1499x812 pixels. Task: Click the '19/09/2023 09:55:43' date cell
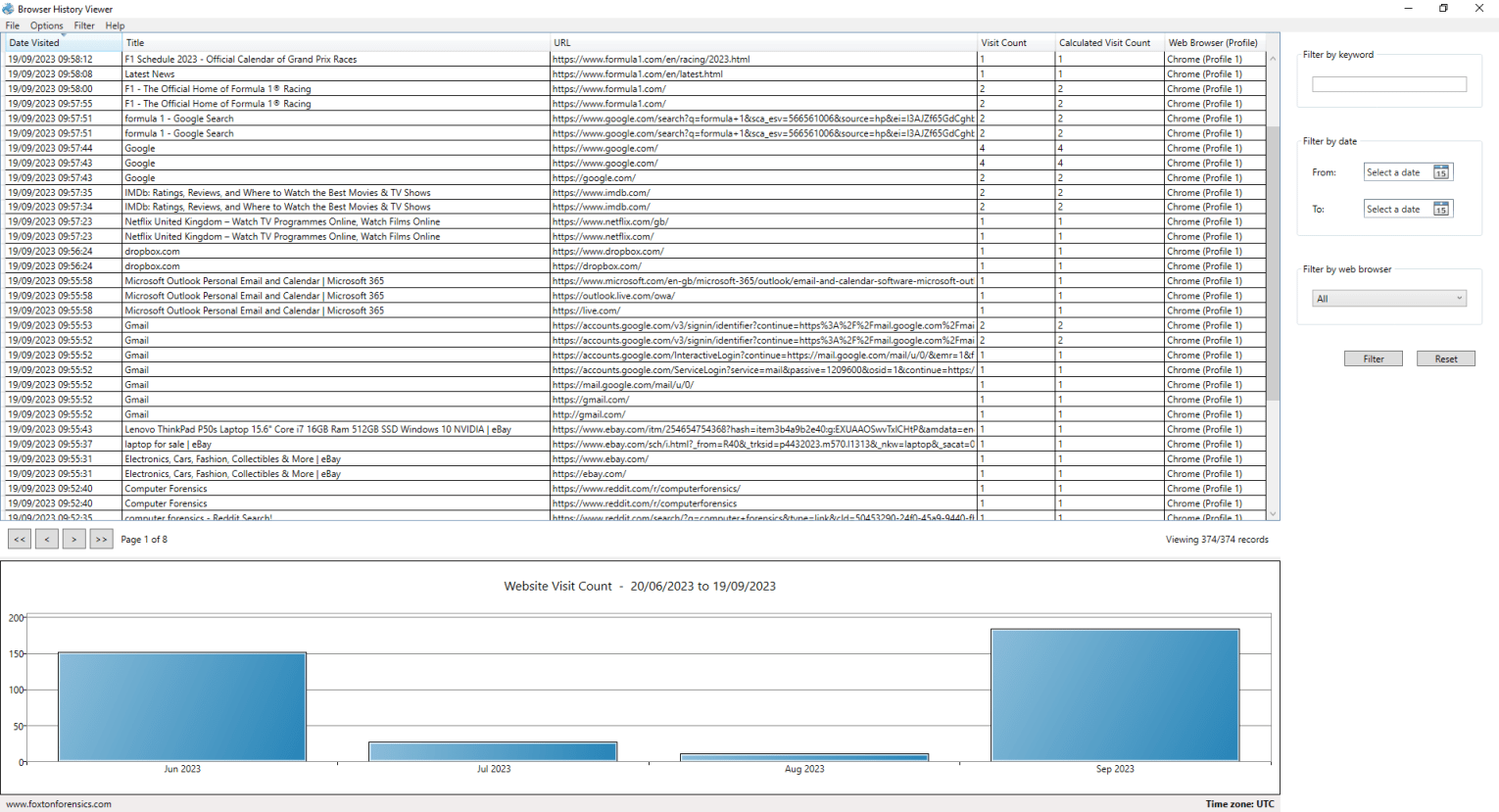[x=64, y=429]
